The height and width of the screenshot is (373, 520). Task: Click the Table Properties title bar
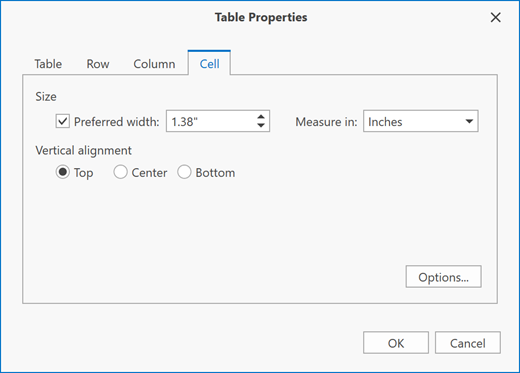point(261,17)
